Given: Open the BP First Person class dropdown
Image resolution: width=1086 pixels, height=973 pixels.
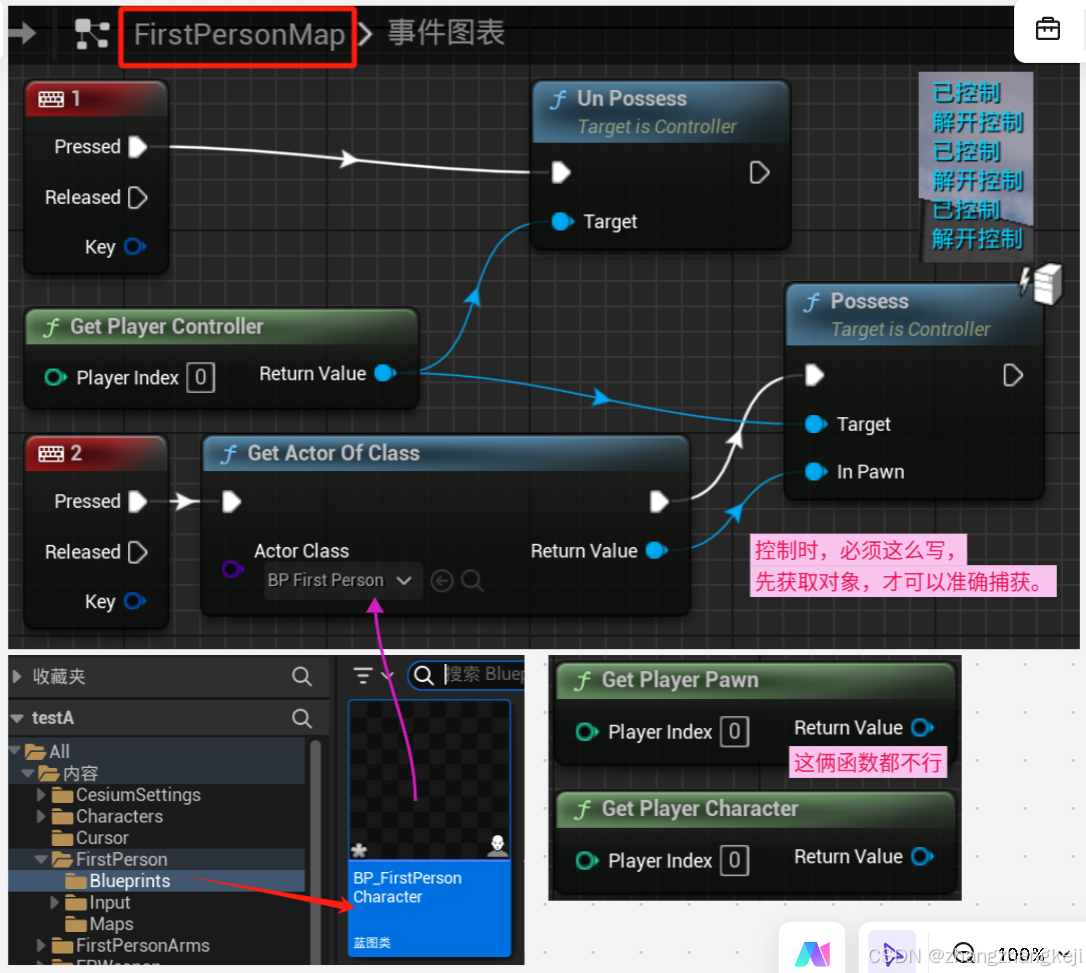Looking at the screenshot, I should [342, 580].
